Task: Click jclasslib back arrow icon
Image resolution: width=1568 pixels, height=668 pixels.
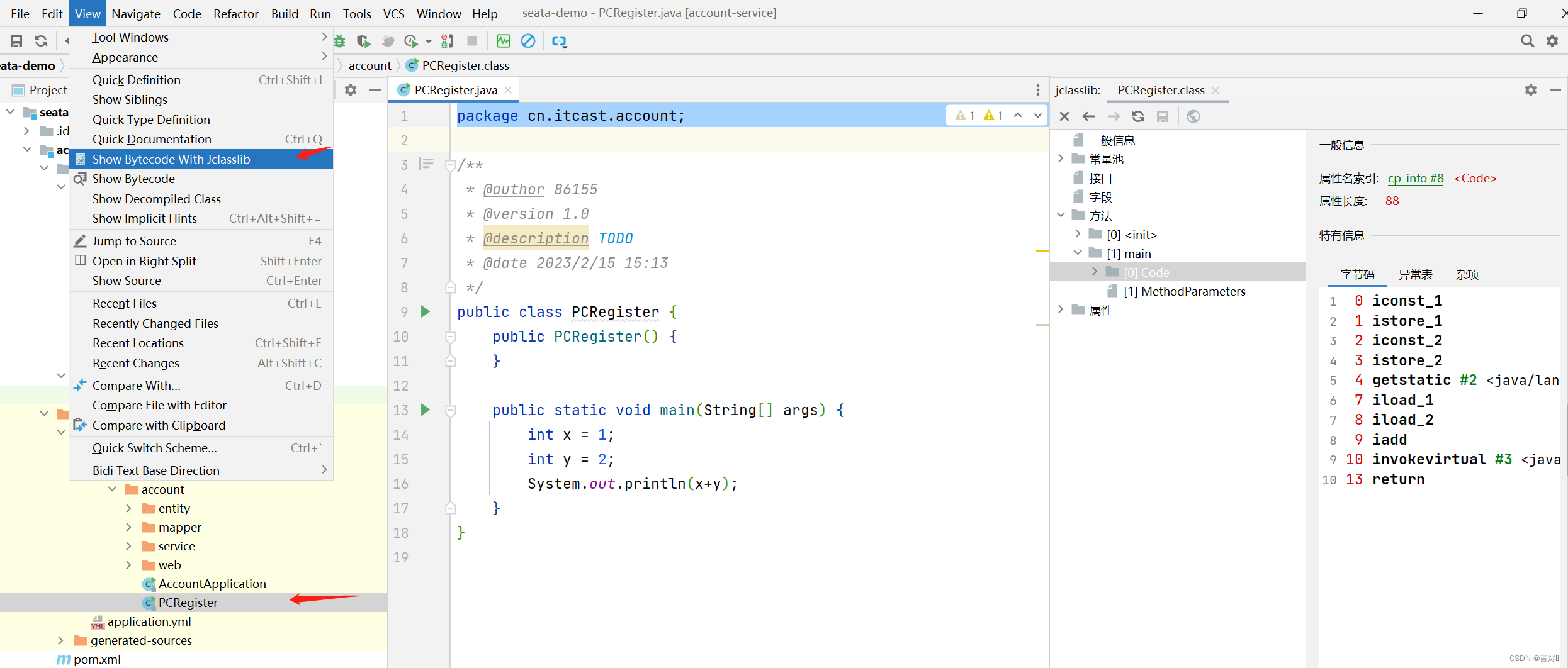Action: tap(1088, 116)
